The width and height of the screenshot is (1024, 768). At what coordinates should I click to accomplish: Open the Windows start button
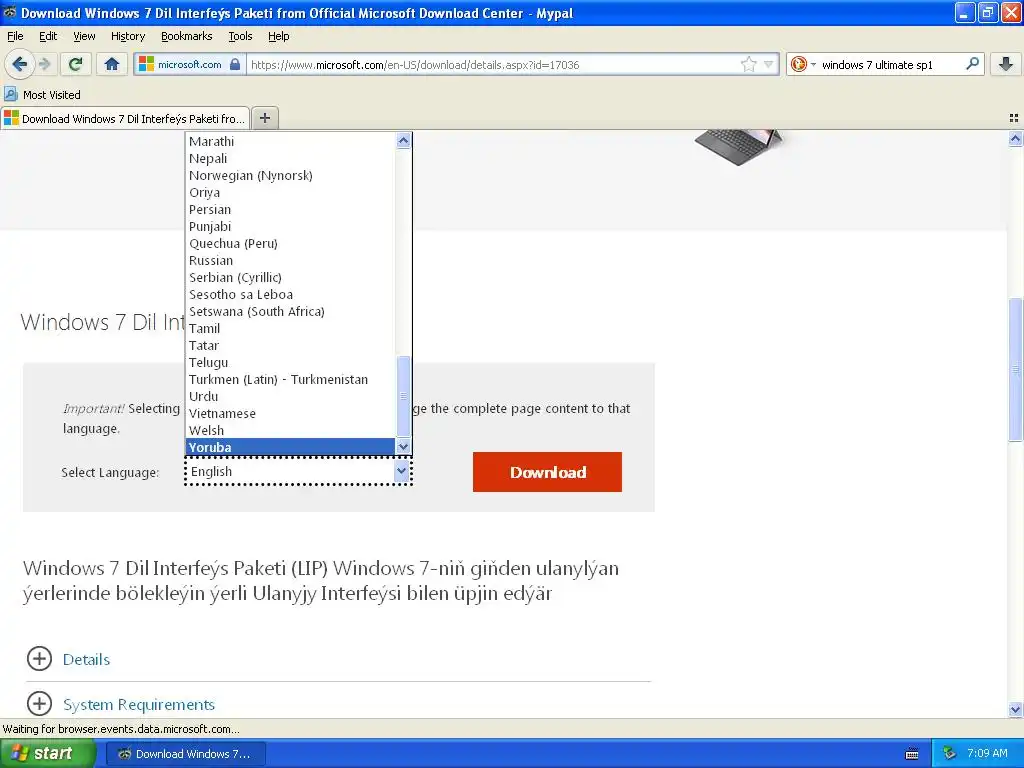[47, 754]
